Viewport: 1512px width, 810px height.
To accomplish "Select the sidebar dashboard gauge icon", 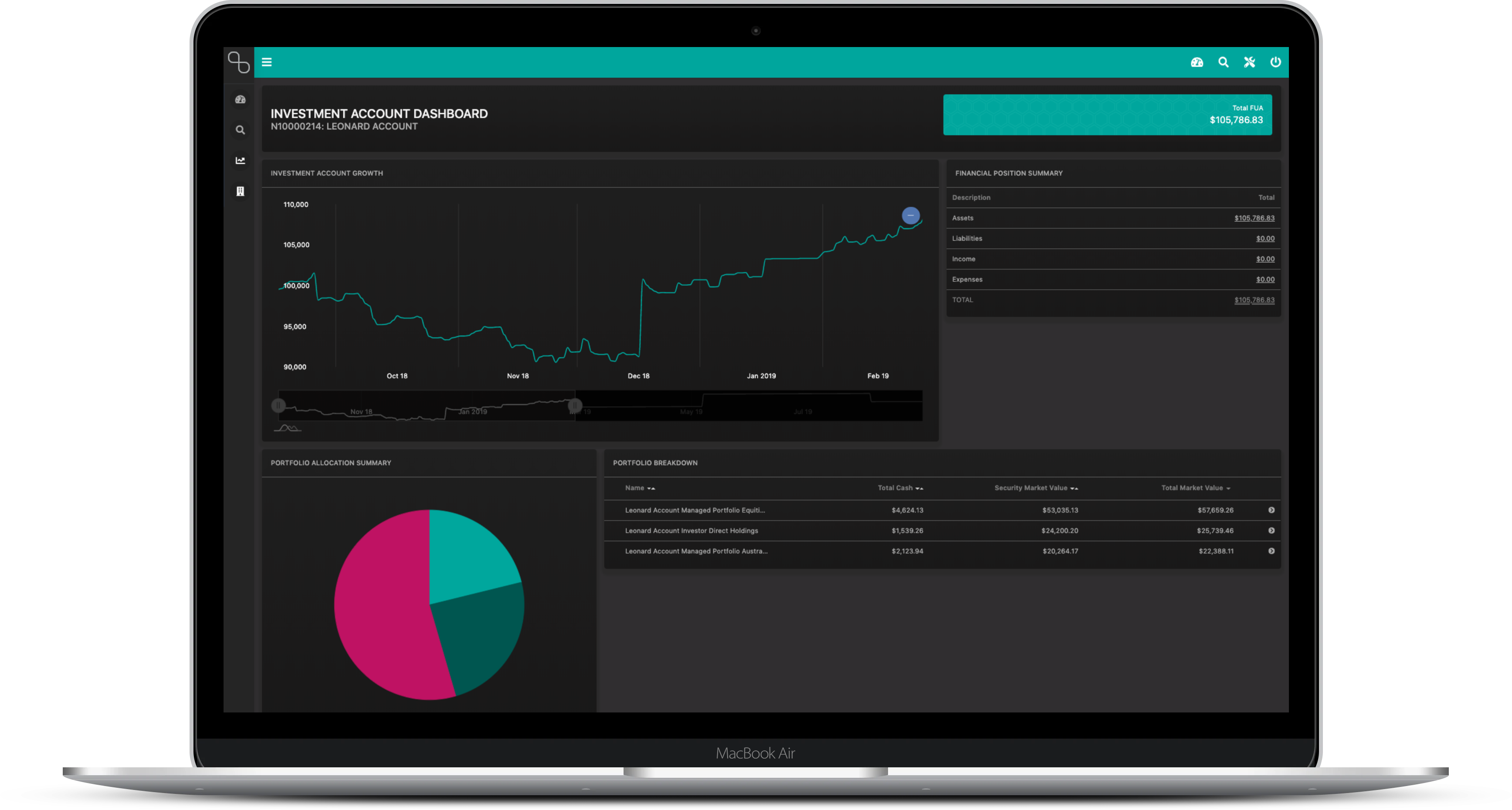I will click(x=240, y=100).
